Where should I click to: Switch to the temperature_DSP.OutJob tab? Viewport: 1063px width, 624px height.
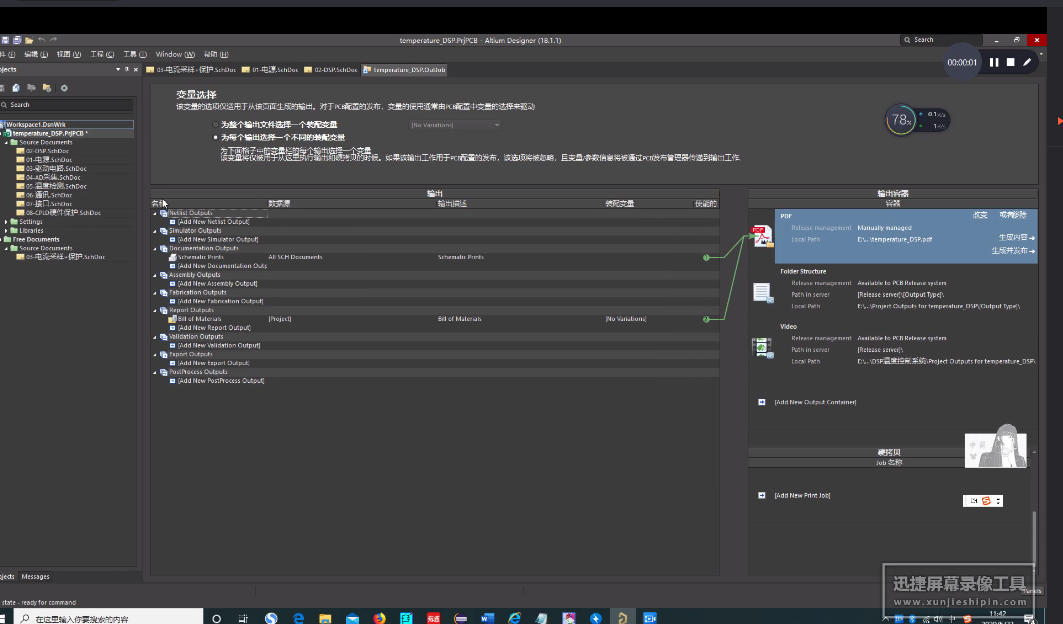point(404,70)
